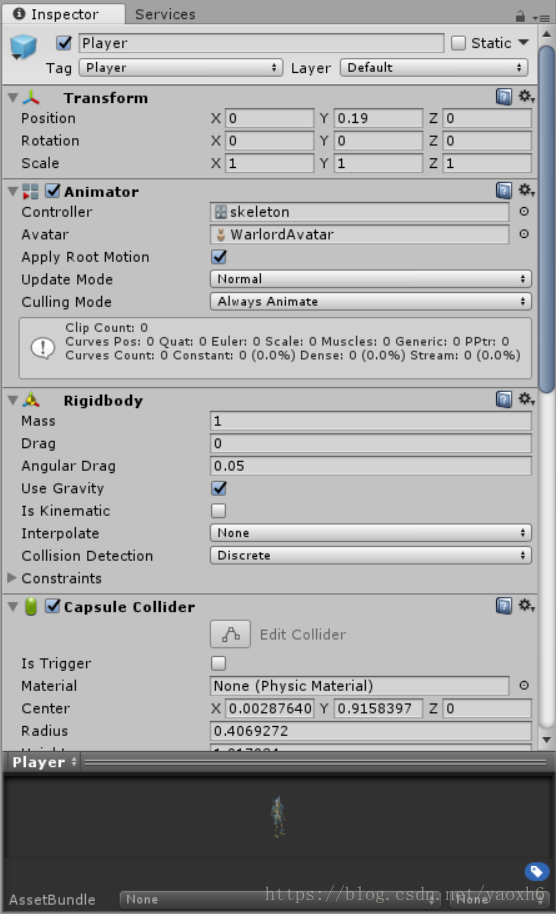556x914 pixels.
Task: Open Rigidbody component help icon
Action: click(504, 399)
